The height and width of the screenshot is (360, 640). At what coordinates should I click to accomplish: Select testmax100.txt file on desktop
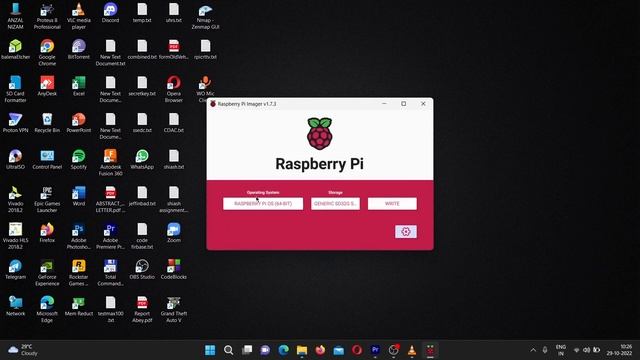(110, 309)
